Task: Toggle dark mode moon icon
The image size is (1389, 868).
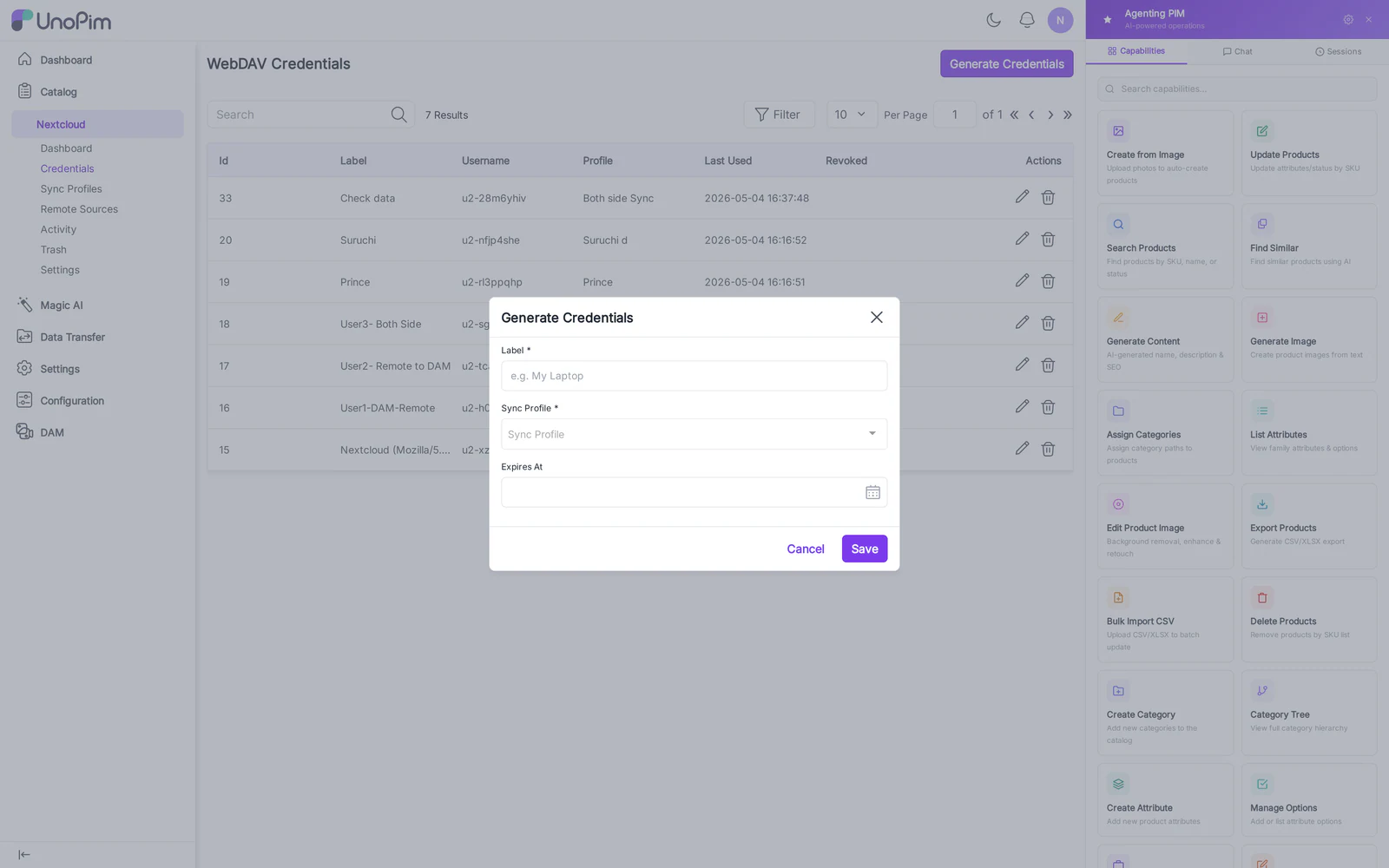Action: point(994,20)
